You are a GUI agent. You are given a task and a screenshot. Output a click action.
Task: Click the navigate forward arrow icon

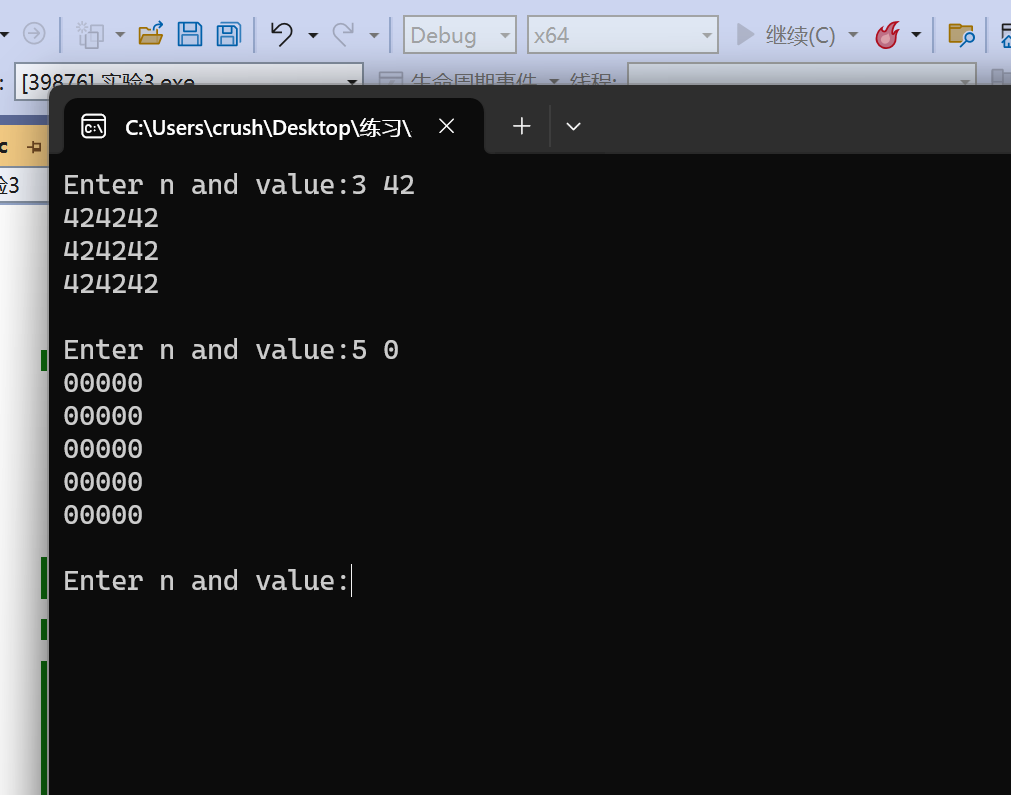click(34, 34)
